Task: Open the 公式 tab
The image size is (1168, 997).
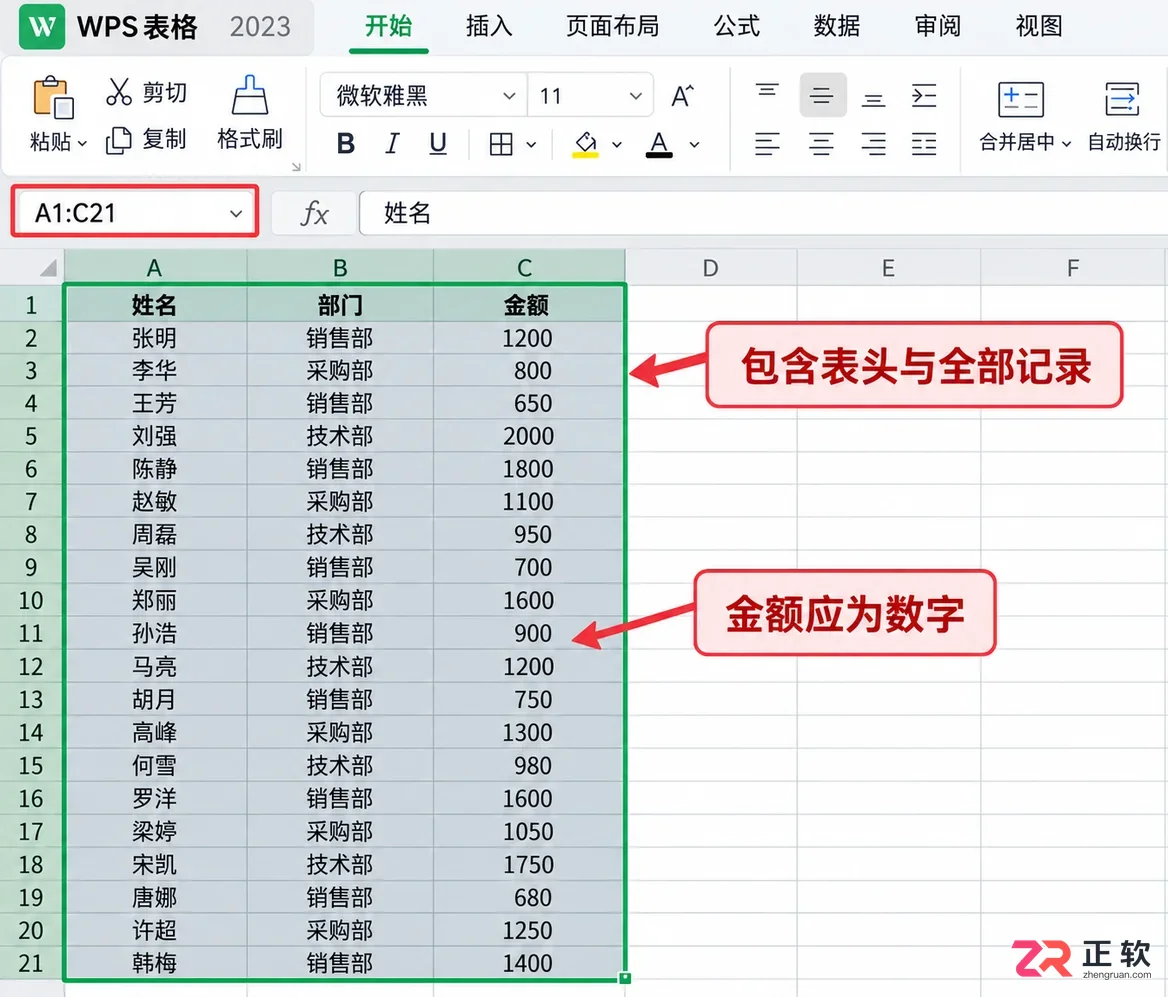Action: pos(737,26)
